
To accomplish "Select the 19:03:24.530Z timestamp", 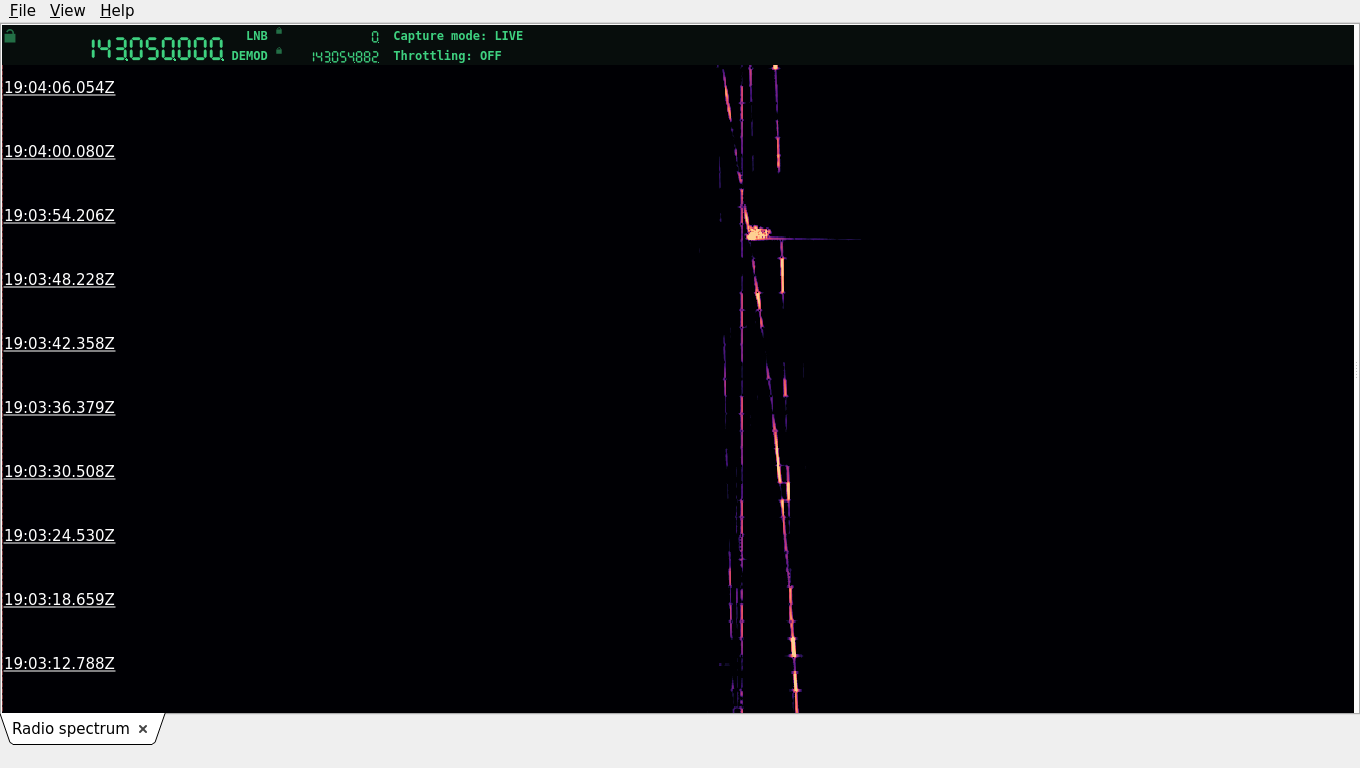I will coord(60,536).
